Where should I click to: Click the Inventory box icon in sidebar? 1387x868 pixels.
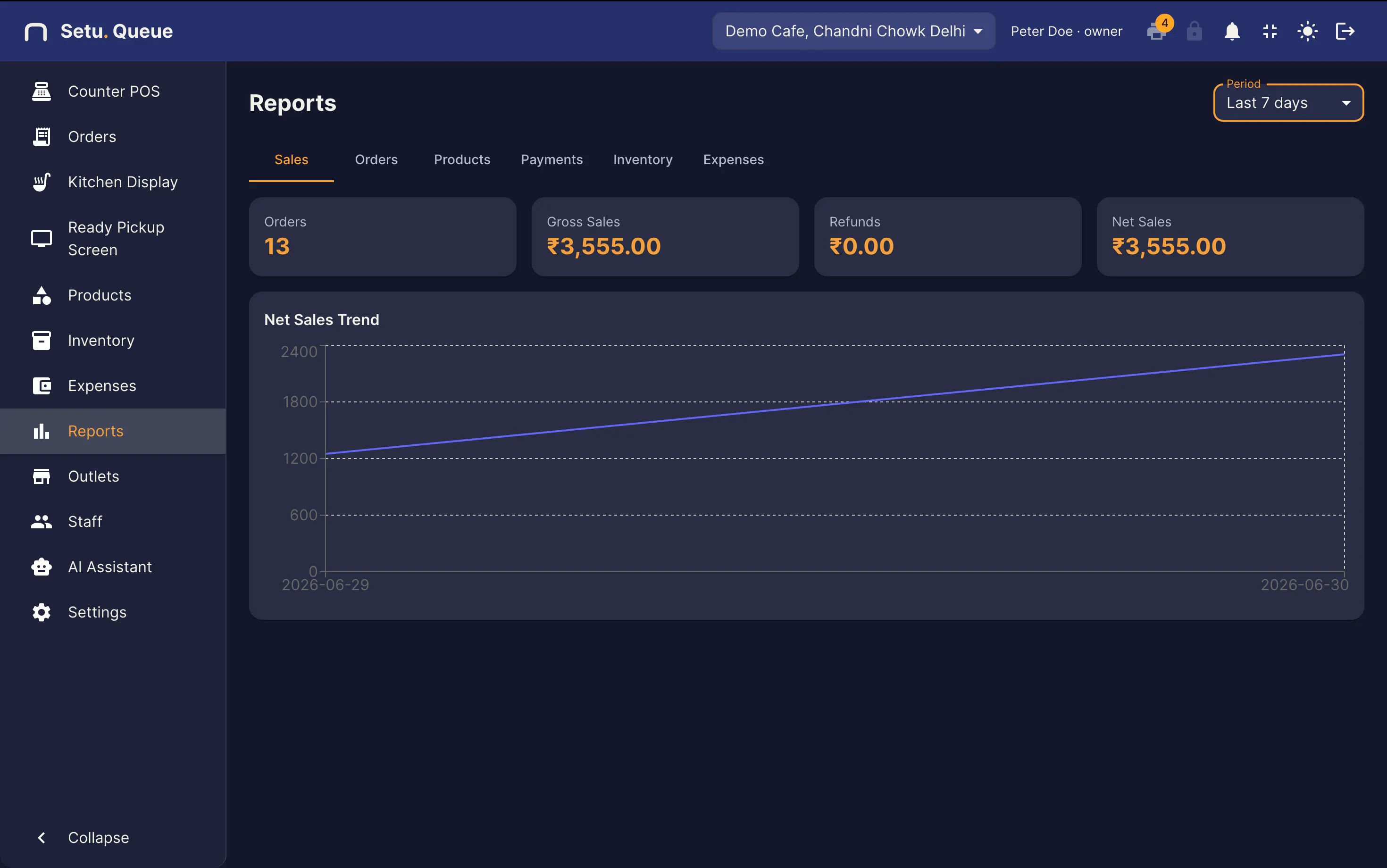pos(42,341)
